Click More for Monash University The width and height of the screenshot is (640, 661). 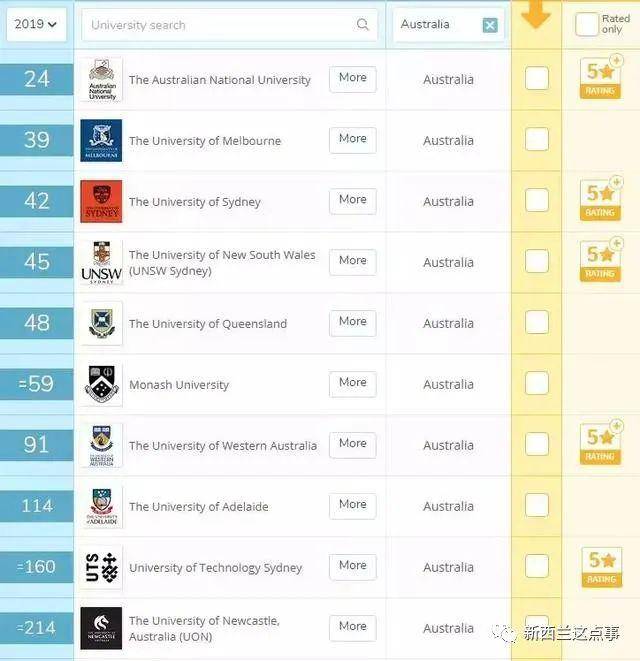tap(353, 384)
